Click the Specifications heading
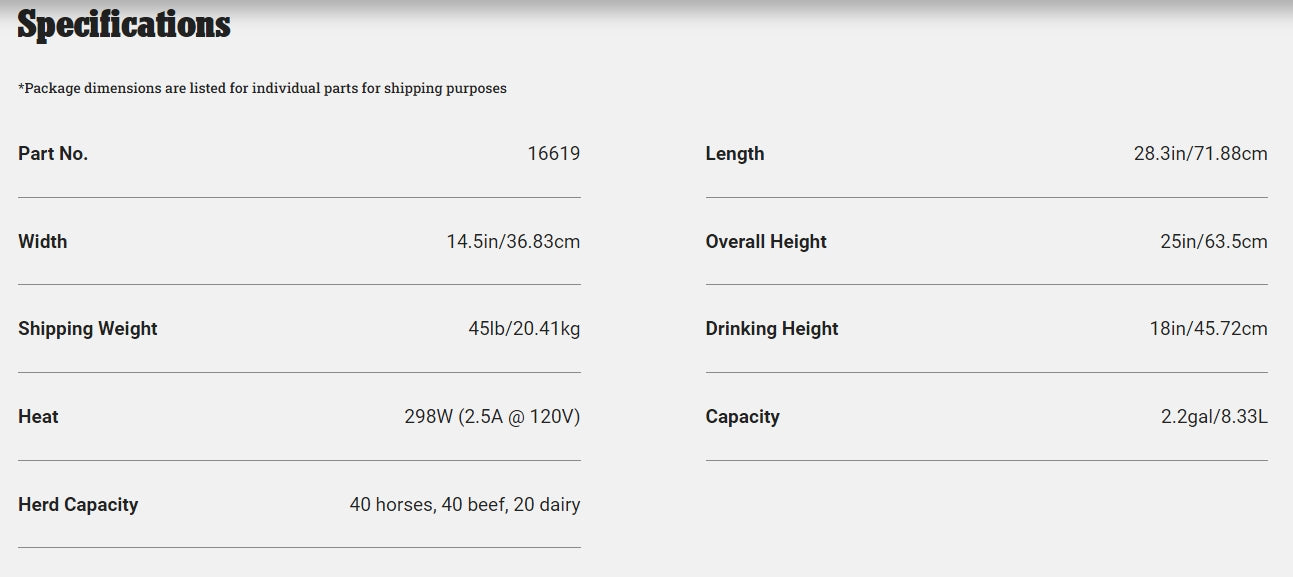1293x577 pixels. click(x=124, y=24)
